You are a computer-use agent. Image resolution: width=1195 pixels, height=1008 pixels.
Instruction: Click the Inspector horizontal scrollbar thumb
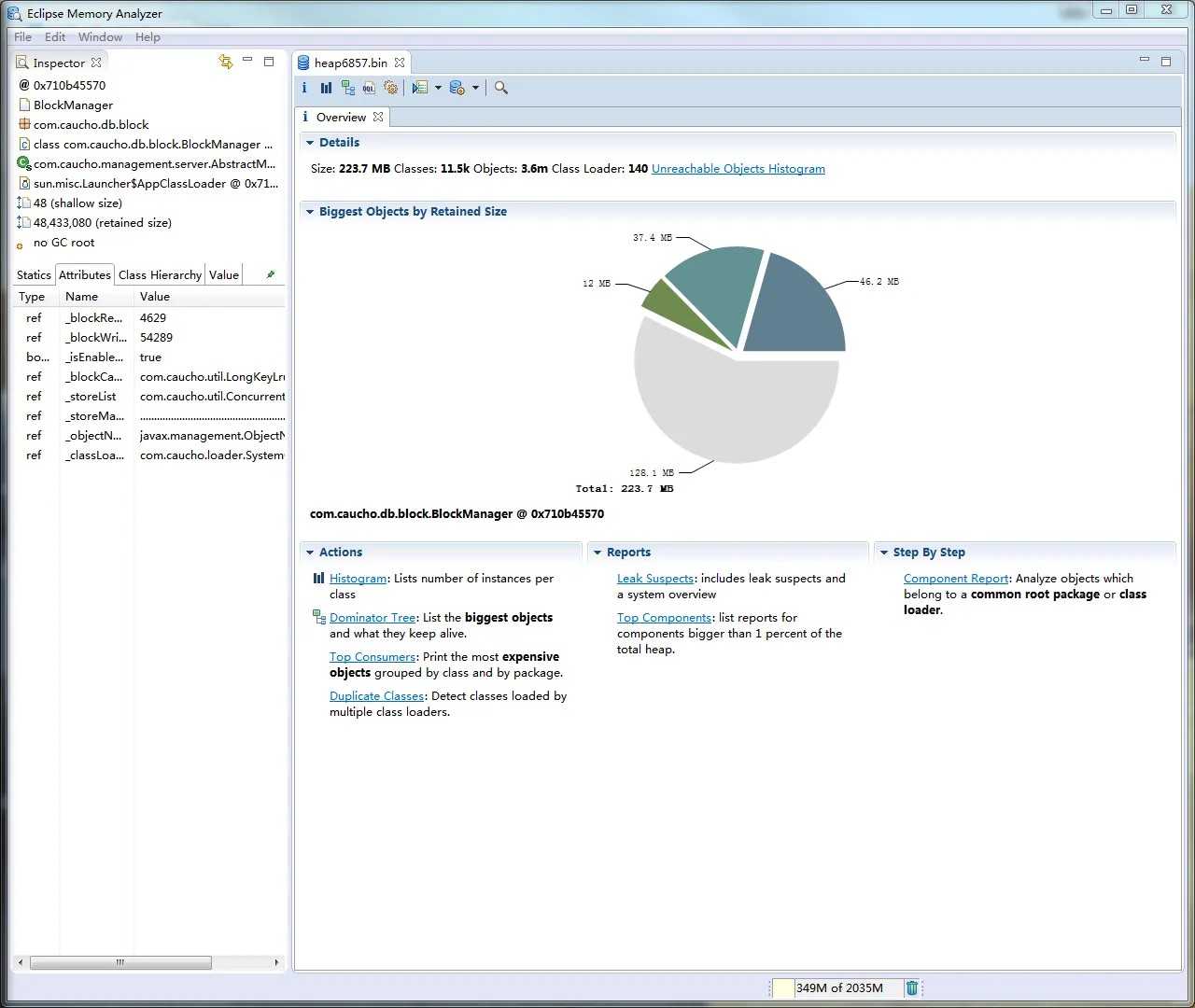120,962
